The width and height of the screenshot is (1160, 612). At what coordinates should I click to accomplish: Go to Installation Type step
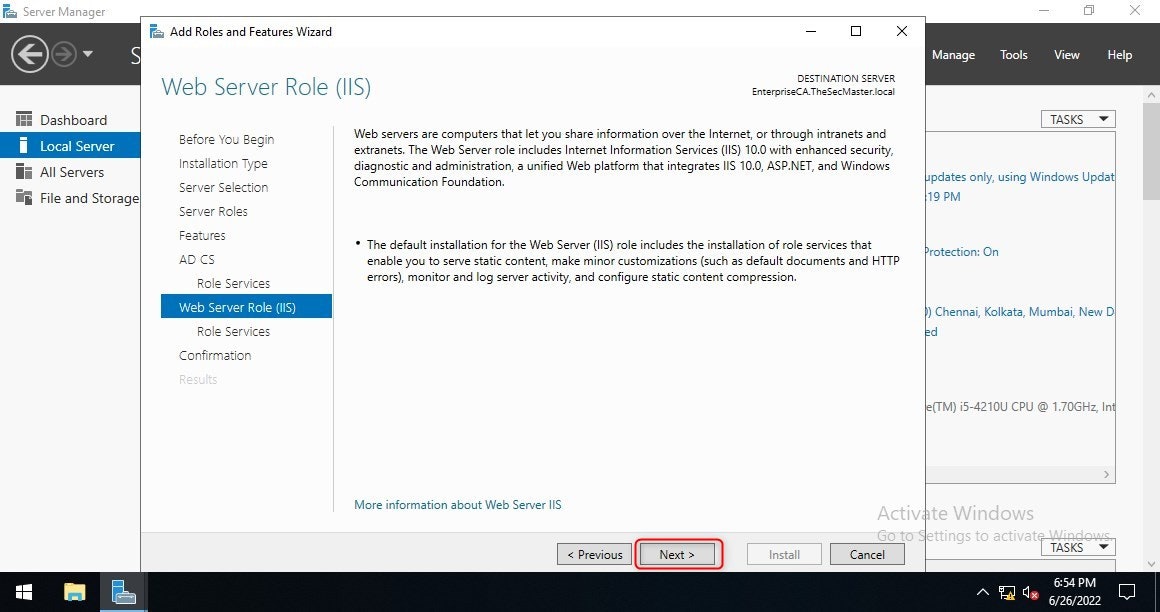223,164
